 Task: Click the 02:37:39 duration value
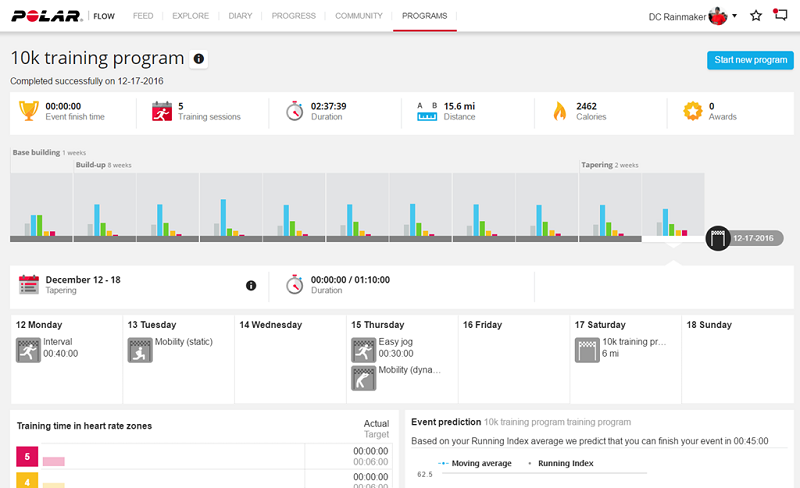point(329,106)
